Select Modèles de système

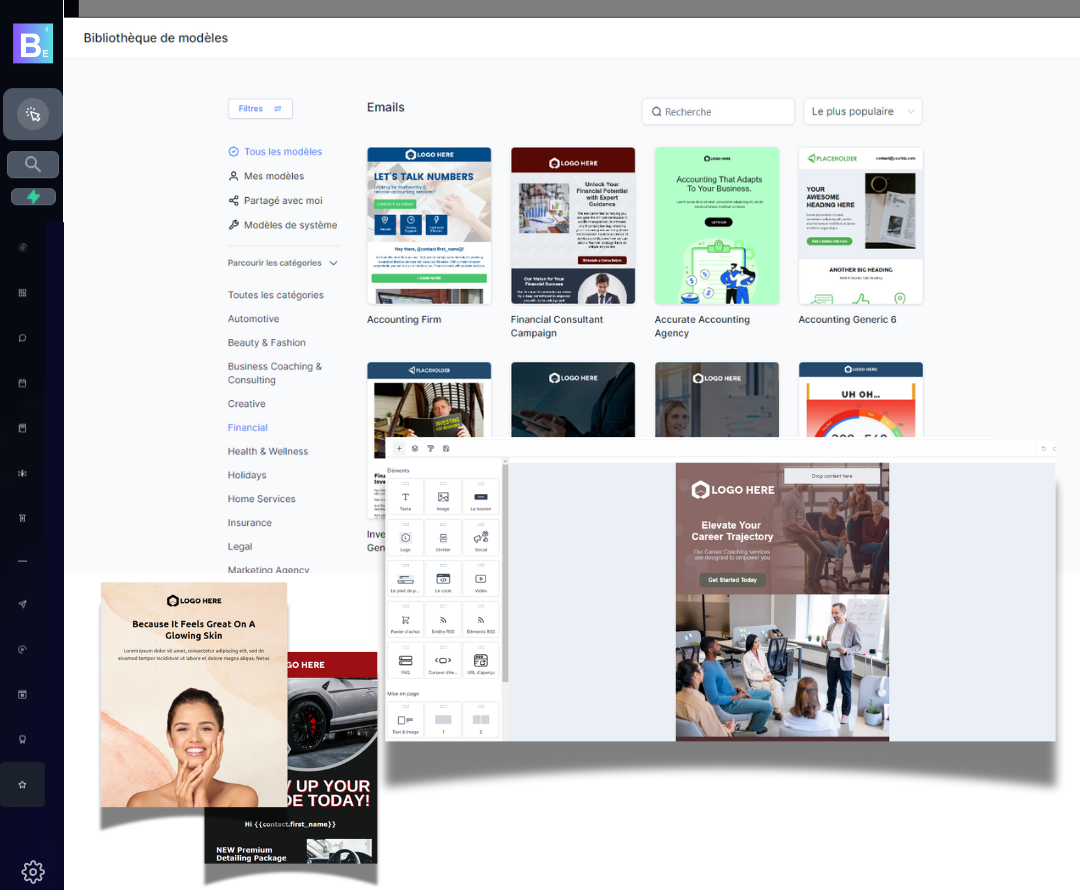(282, 225)
